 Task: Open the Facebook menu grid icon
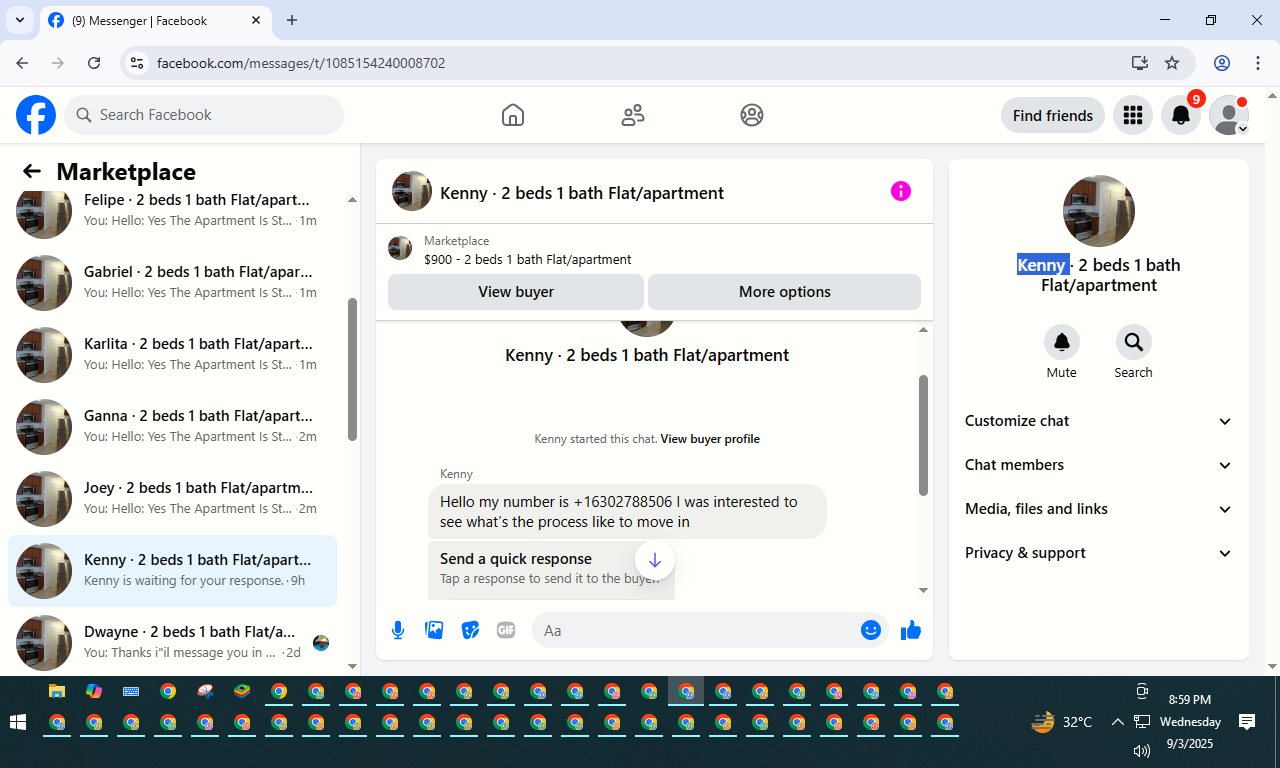pyautogui.click(x=1133, y=115)
